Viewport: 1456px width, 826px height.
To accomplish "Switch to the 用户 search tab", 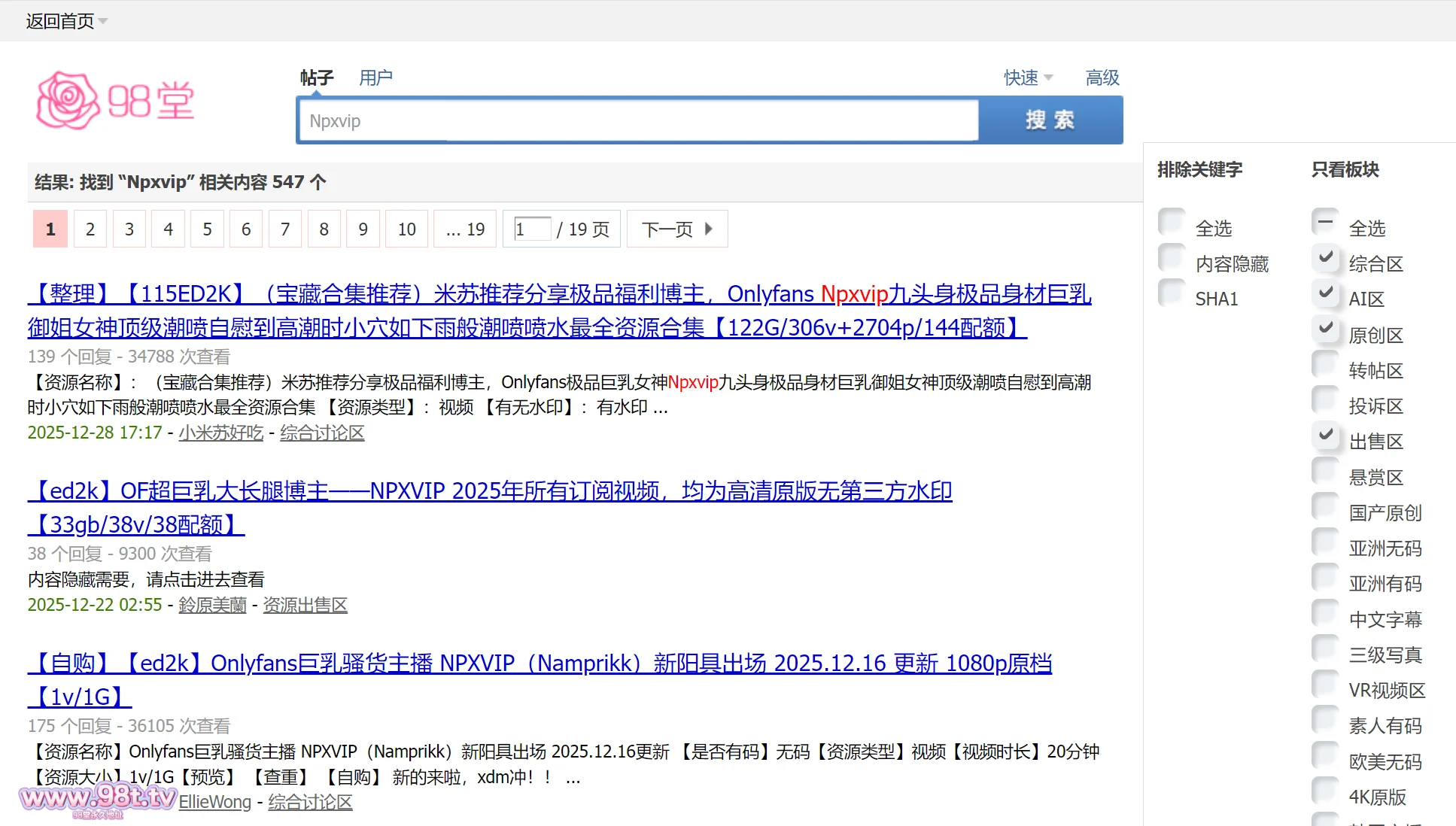I will [375, 77].
